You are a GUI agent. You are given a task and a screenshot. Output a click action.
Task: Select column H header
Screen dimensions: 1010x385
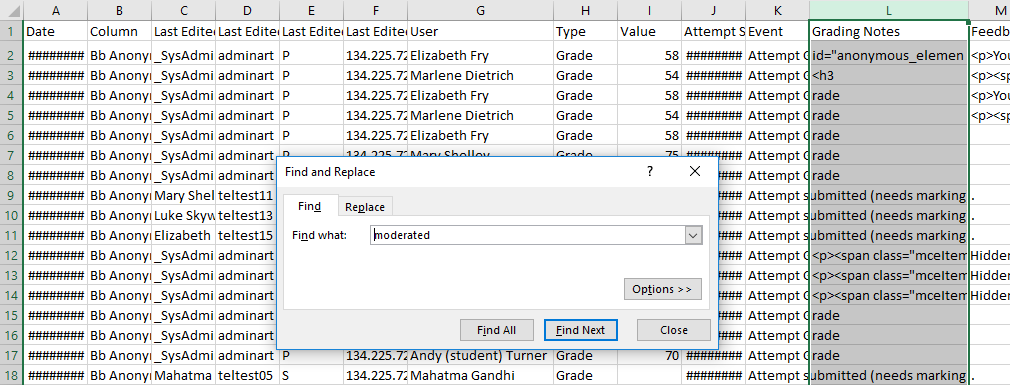coord(585,10)
